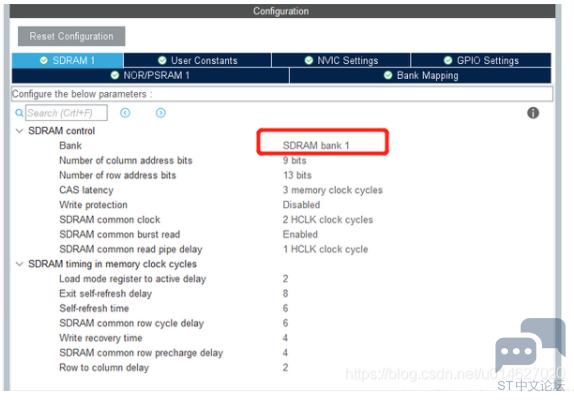
Task: Select SDRAM common burst read label
Action: [120, 234]
